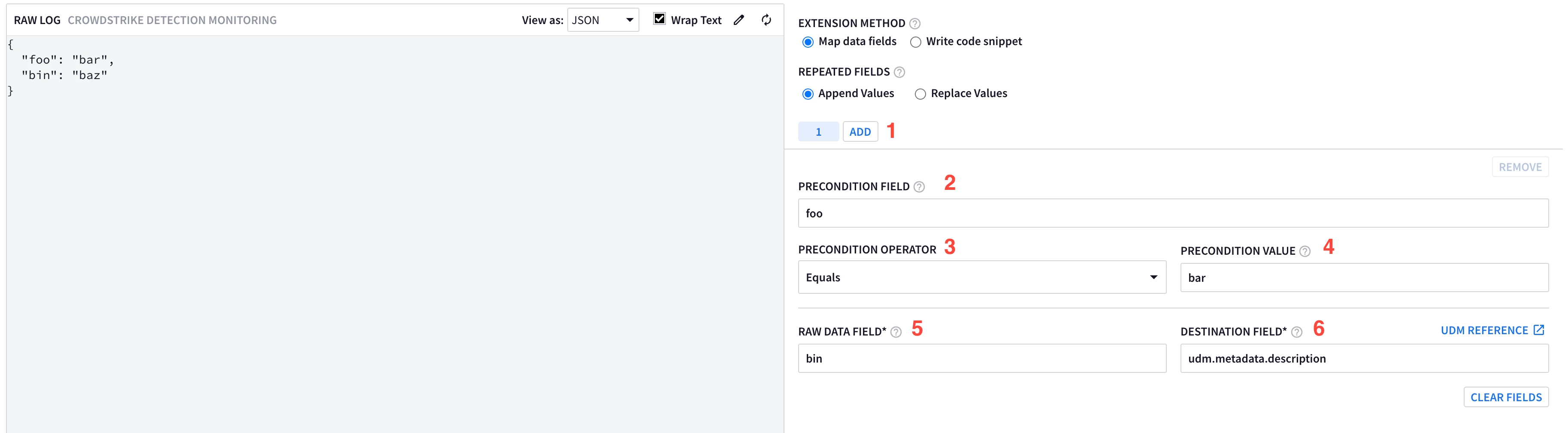The height and width of the screenshot is (433, 1568).
Task: Click the CLEAR FIELDS button
Action: pos(1506,397)
